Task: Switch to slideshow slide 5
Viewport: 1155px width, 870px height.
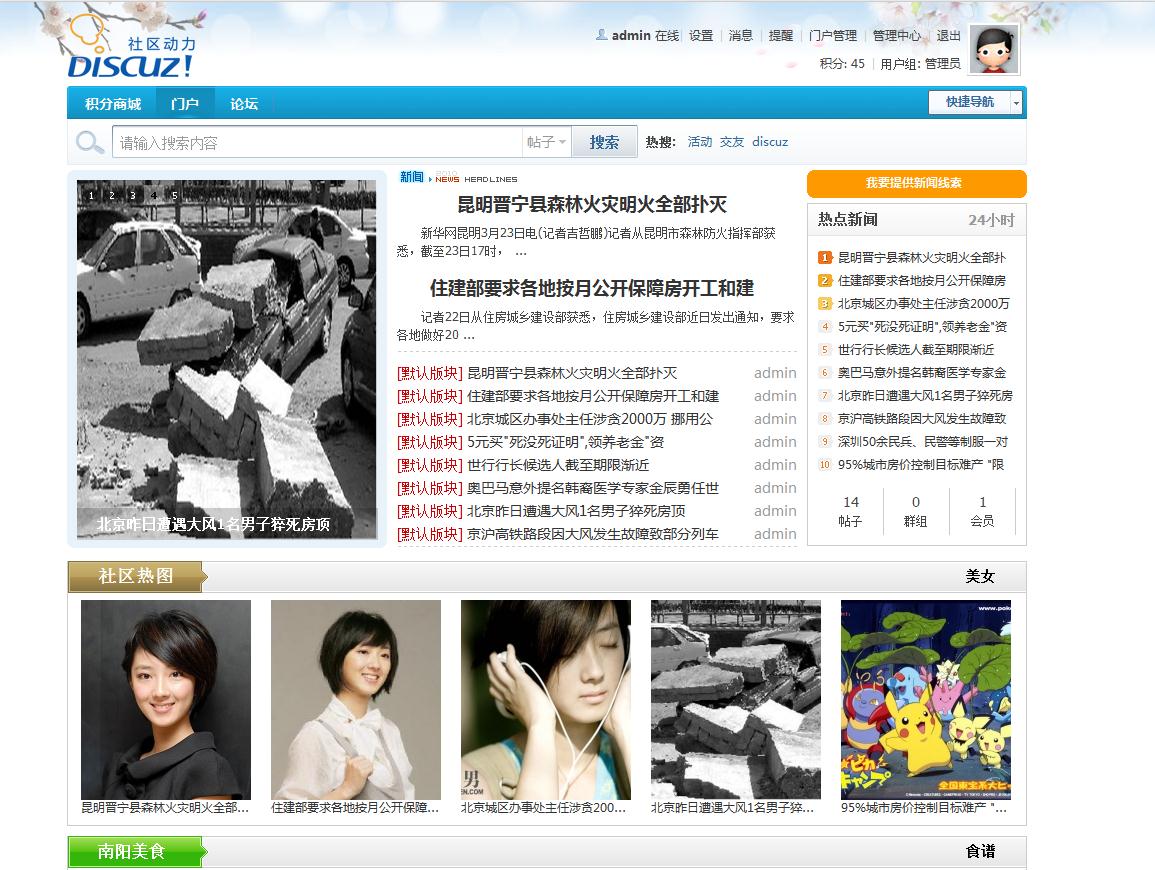Action: coord(174,195)
